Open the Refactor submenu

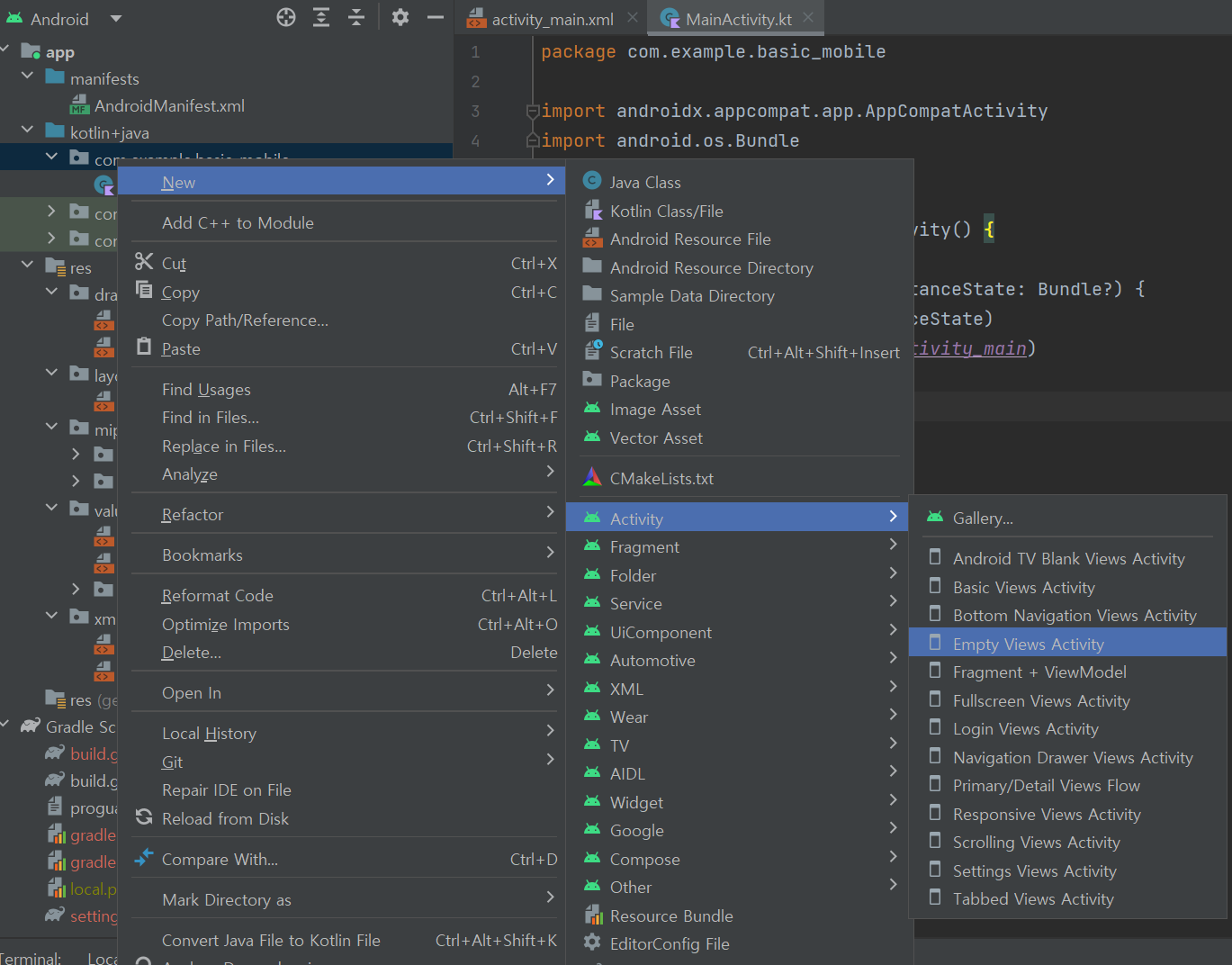(342, 514)
